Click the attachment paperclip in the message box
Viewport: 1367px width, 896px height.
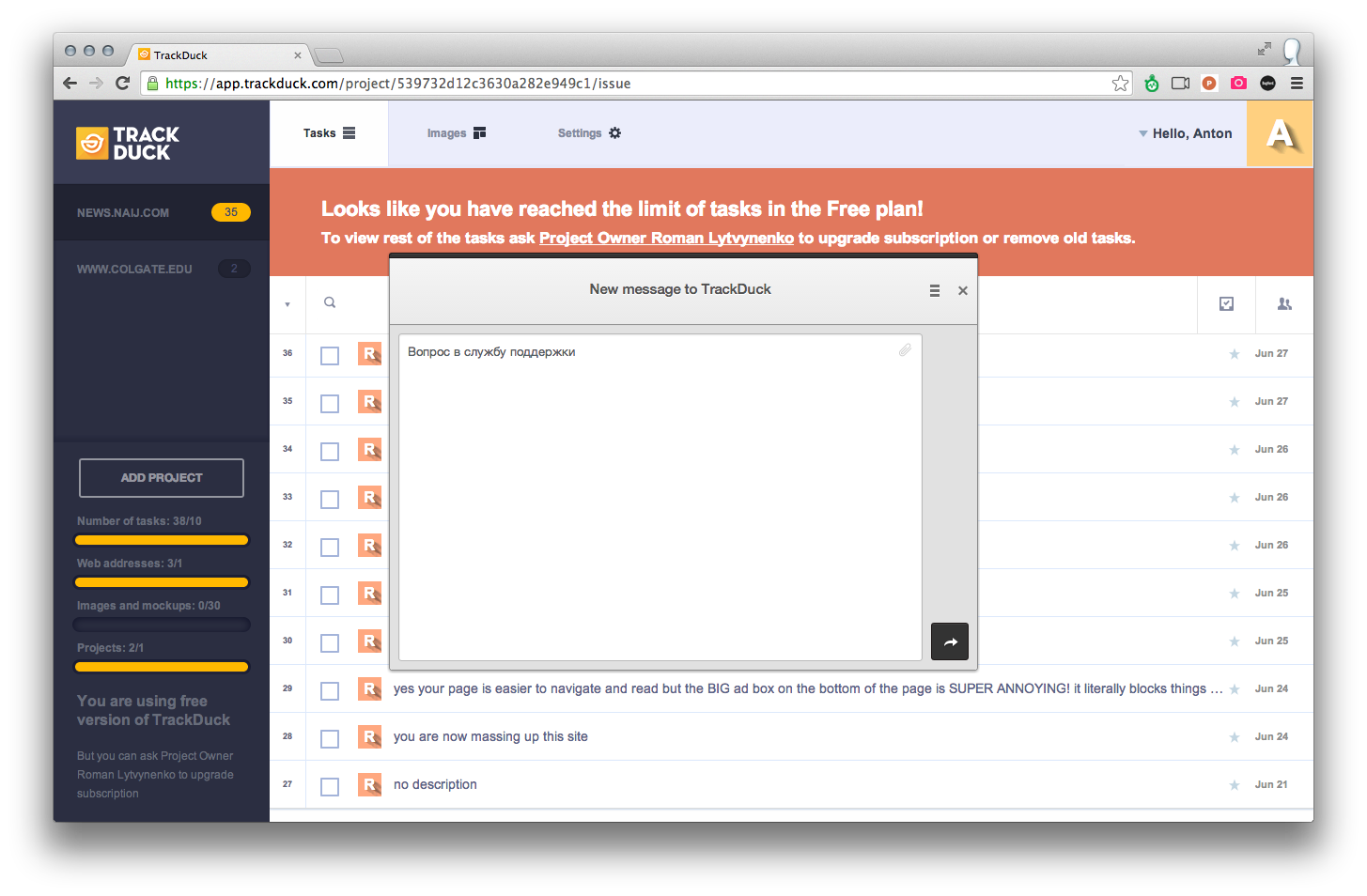(905, 350)
